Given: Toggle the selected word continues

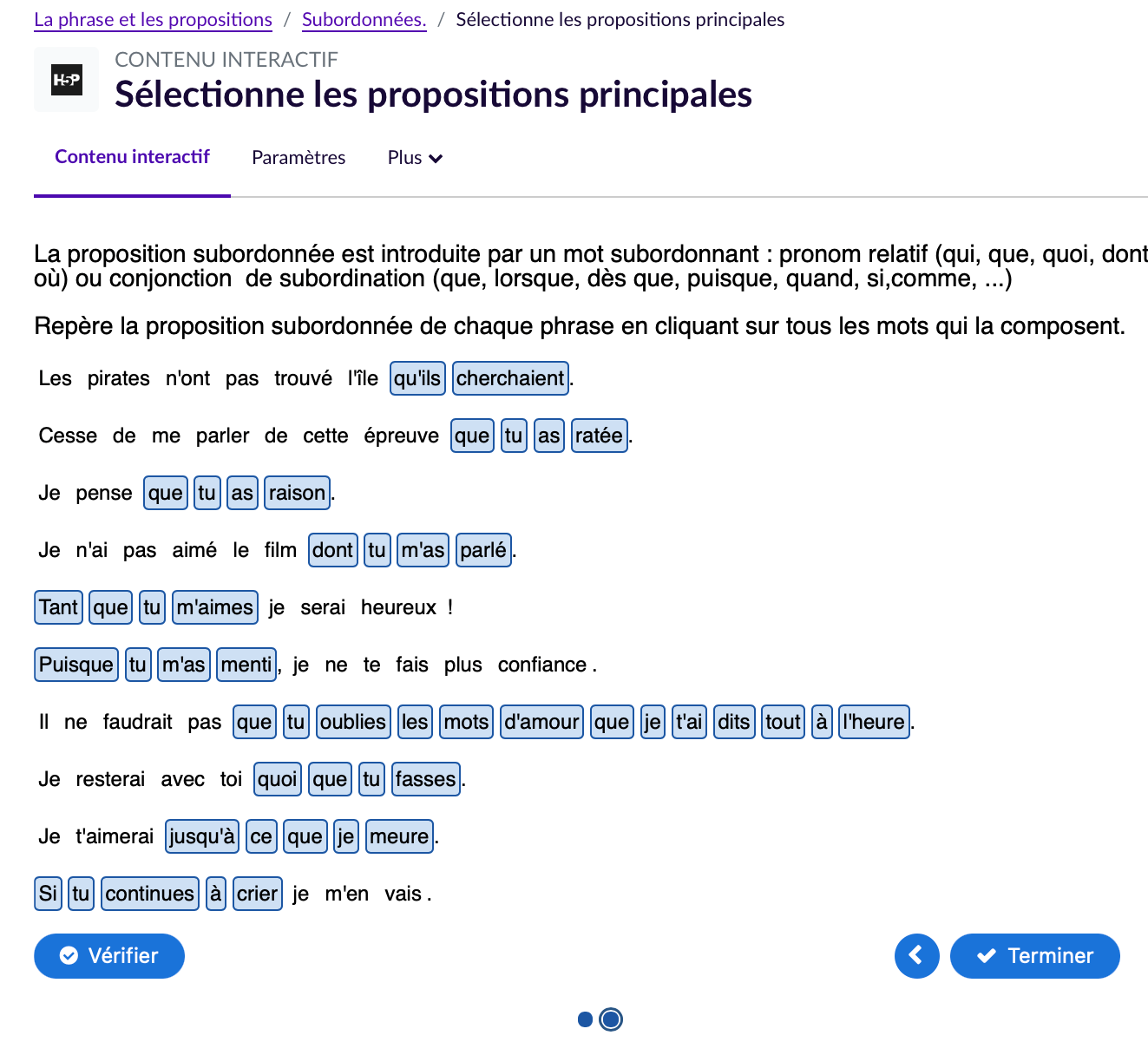Looking at the screenshot, I should [x=150, y=894].
